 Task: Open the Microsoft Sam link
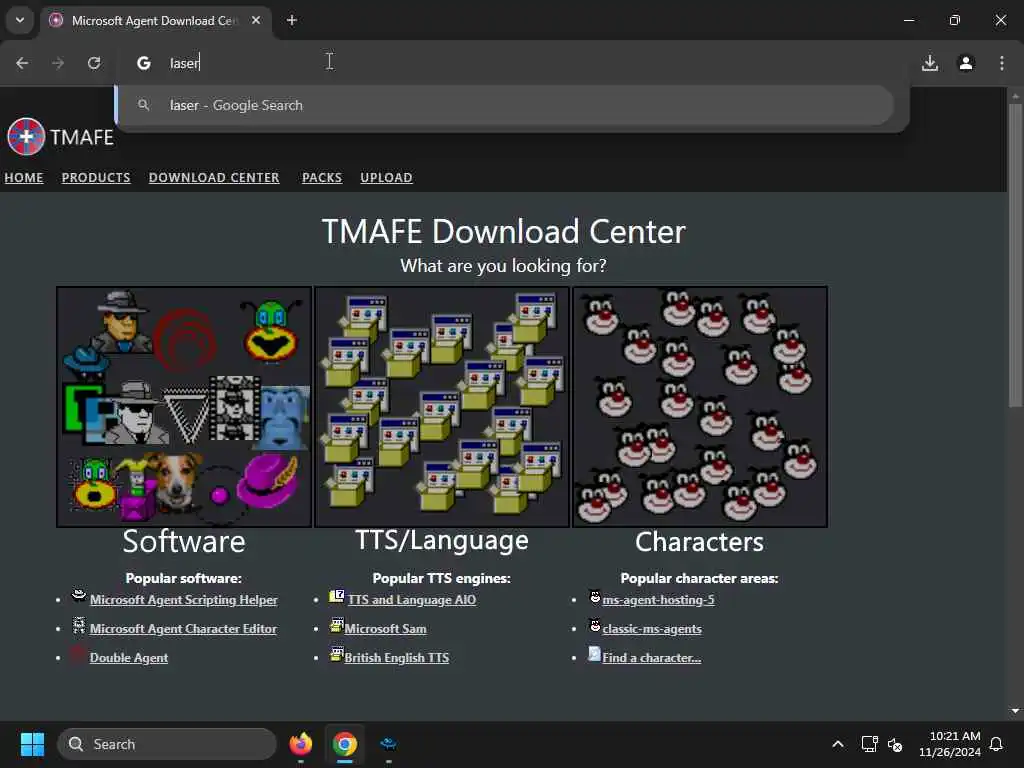(x=385, y=629)
